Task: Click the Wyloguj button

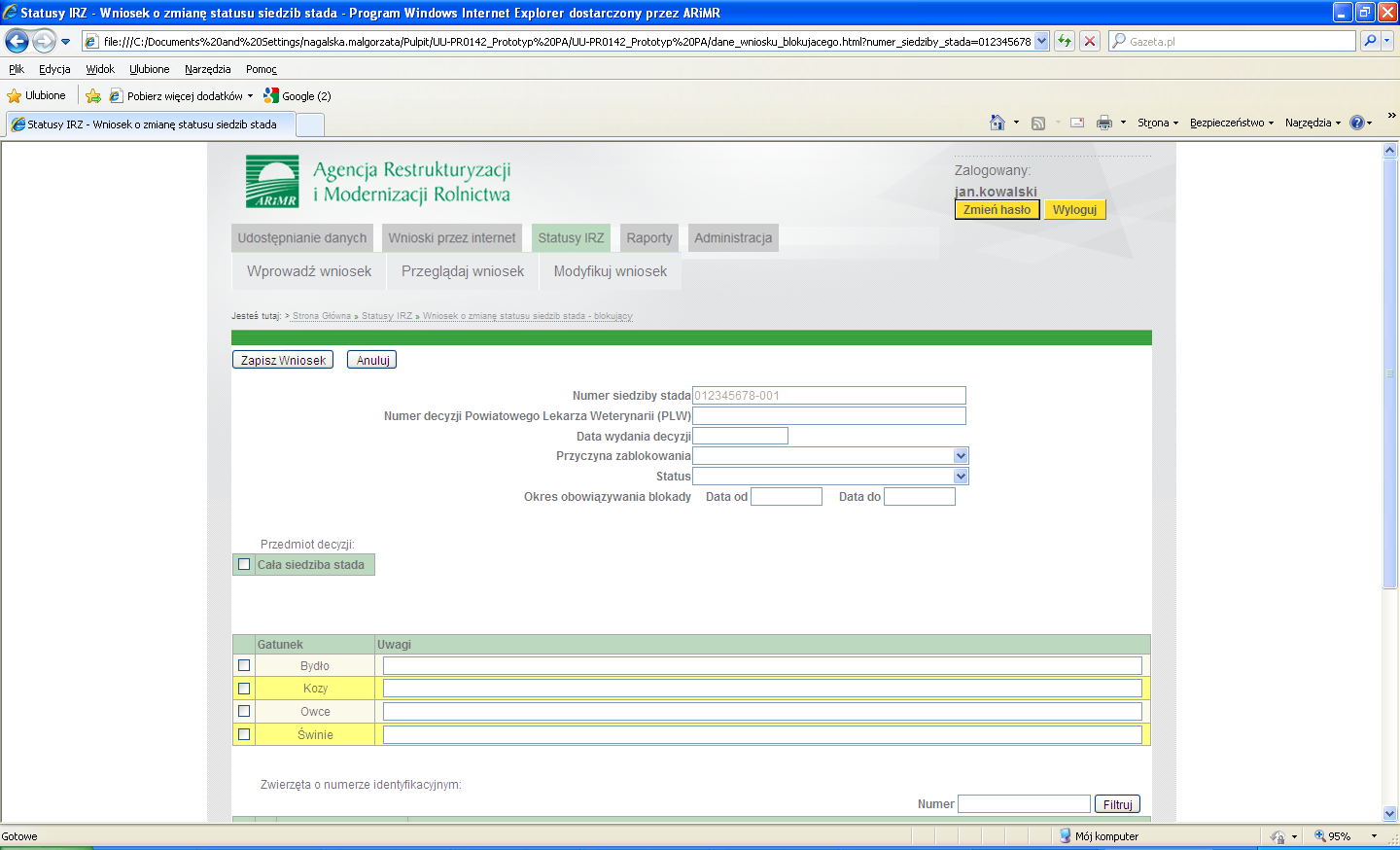Action: pos(1074,210)
